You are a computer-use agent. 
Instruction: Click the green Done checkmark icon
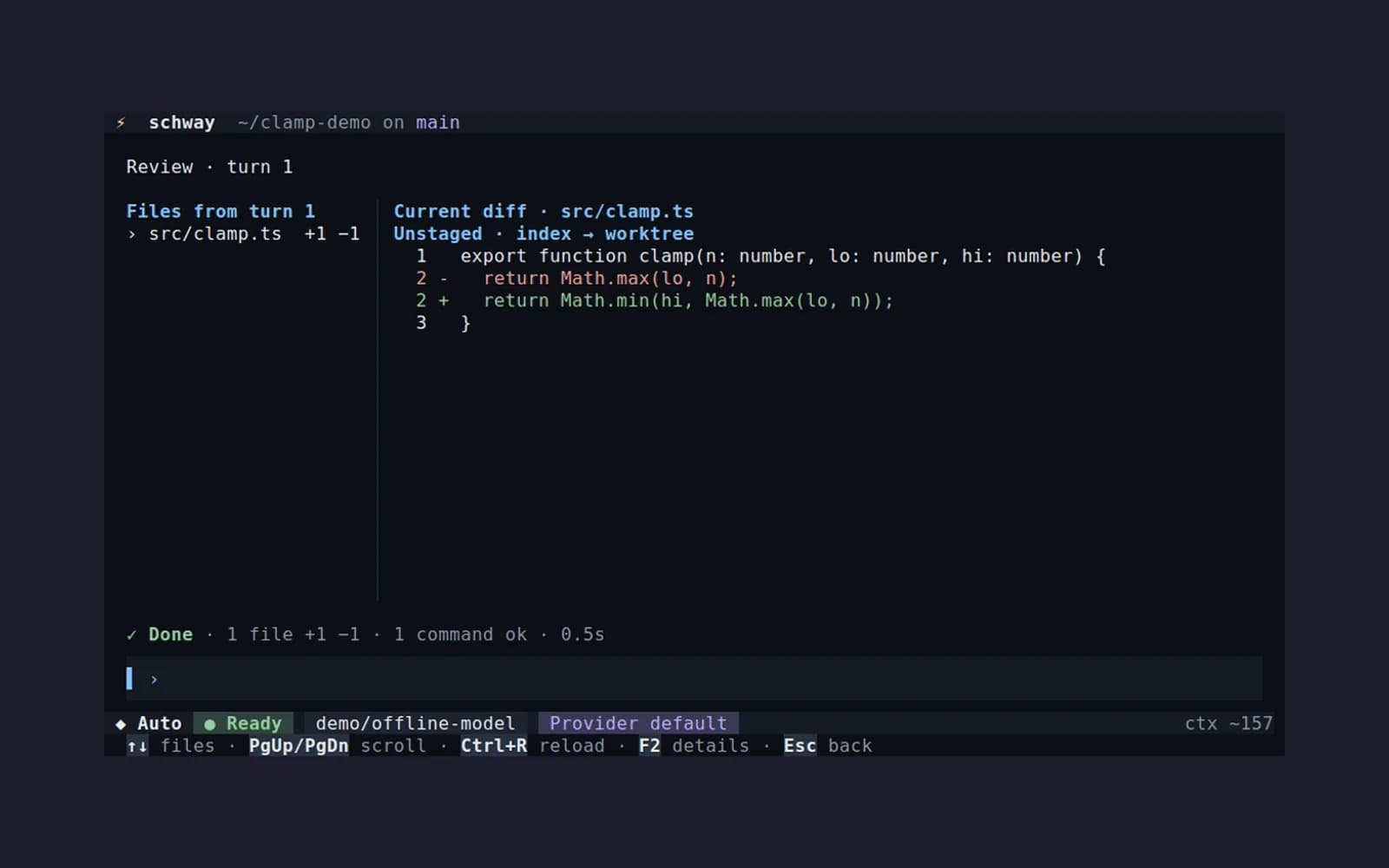tap(131, 635)
